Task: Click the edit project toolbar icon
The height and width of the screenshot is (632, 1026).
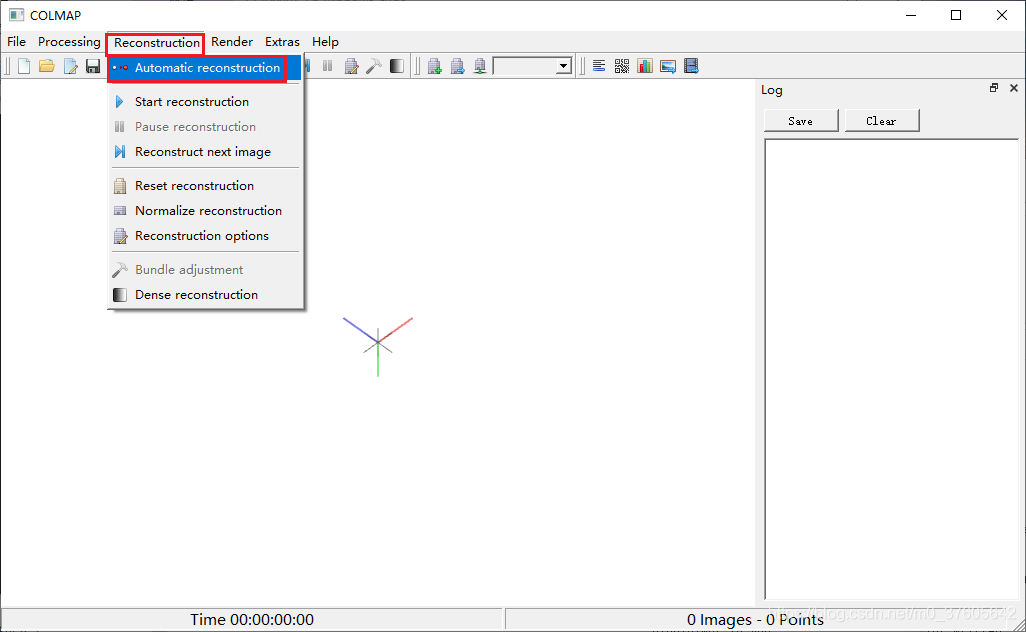Action: 70,66
